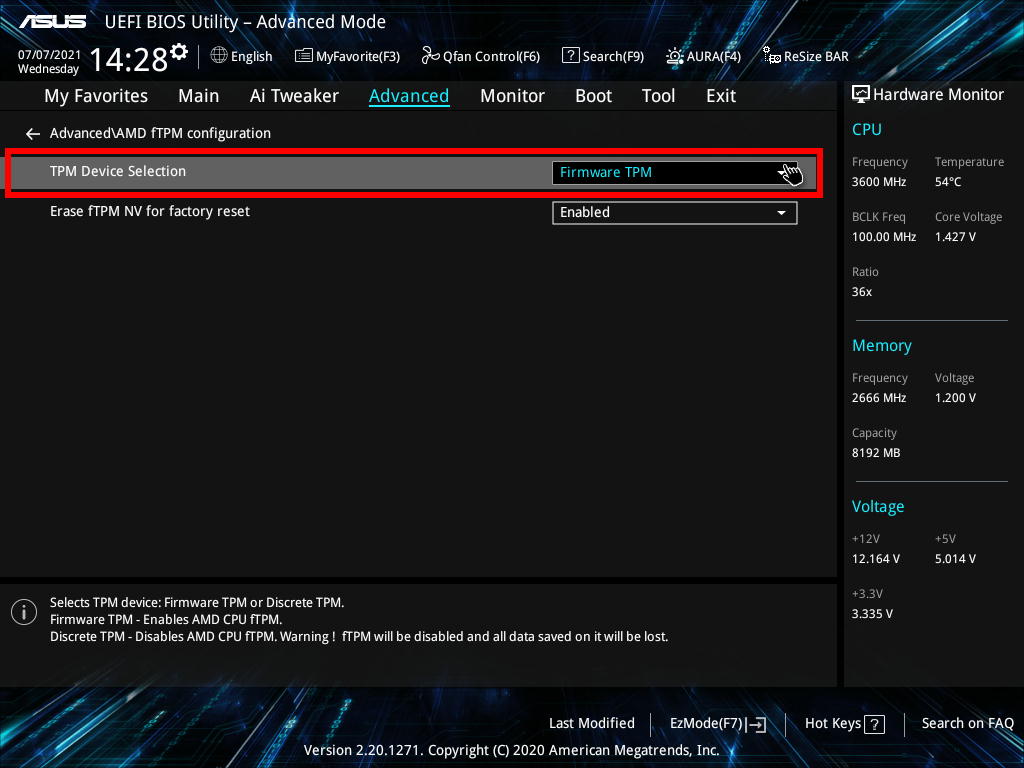Click the 8192 MB capacity value
This screenshot has height=768, width=1024.
[x=876, y=453]
